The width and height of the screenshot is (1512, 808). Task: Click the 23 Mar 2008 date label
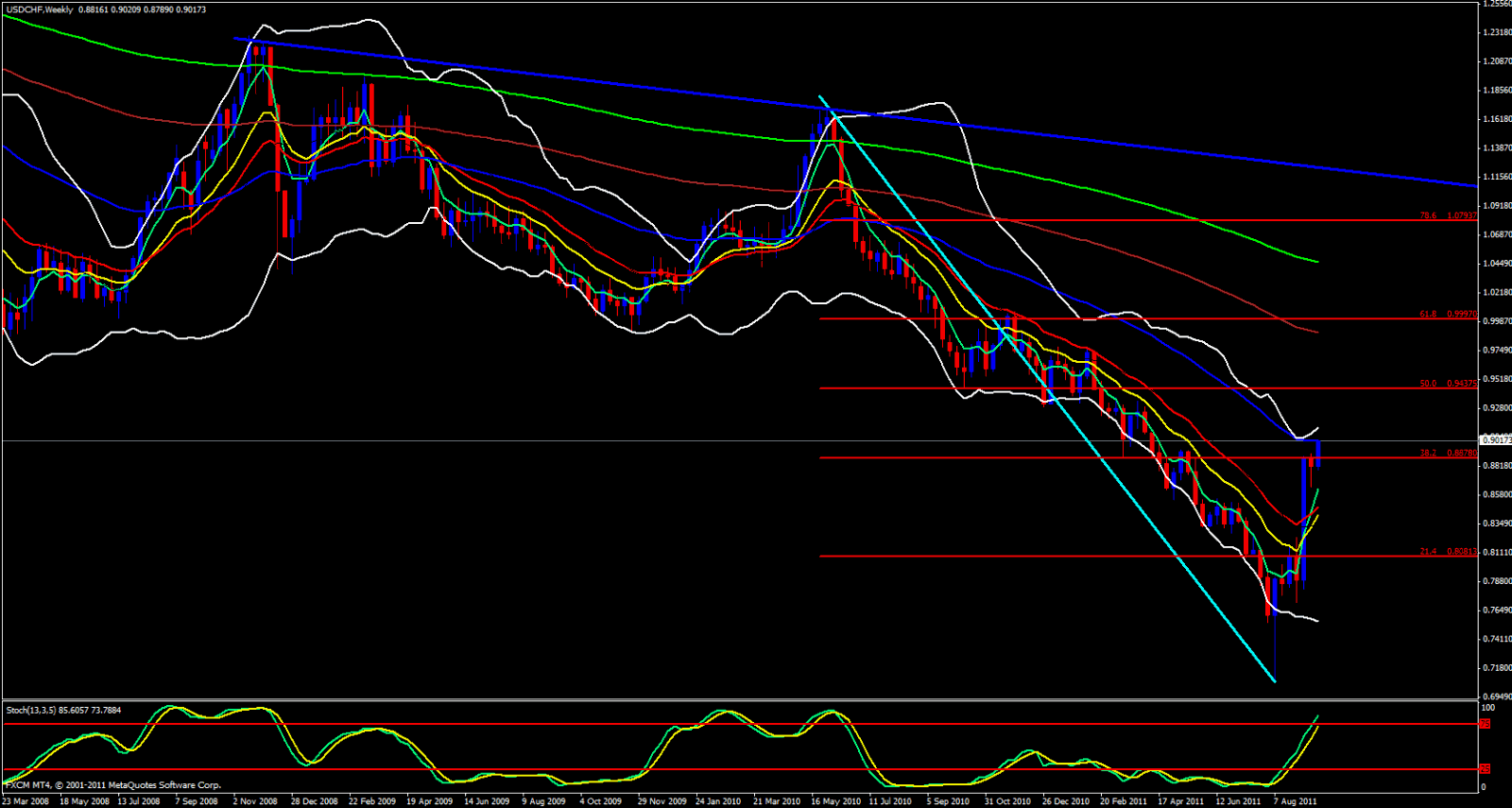pyautogui.click(x=26, y=801)
